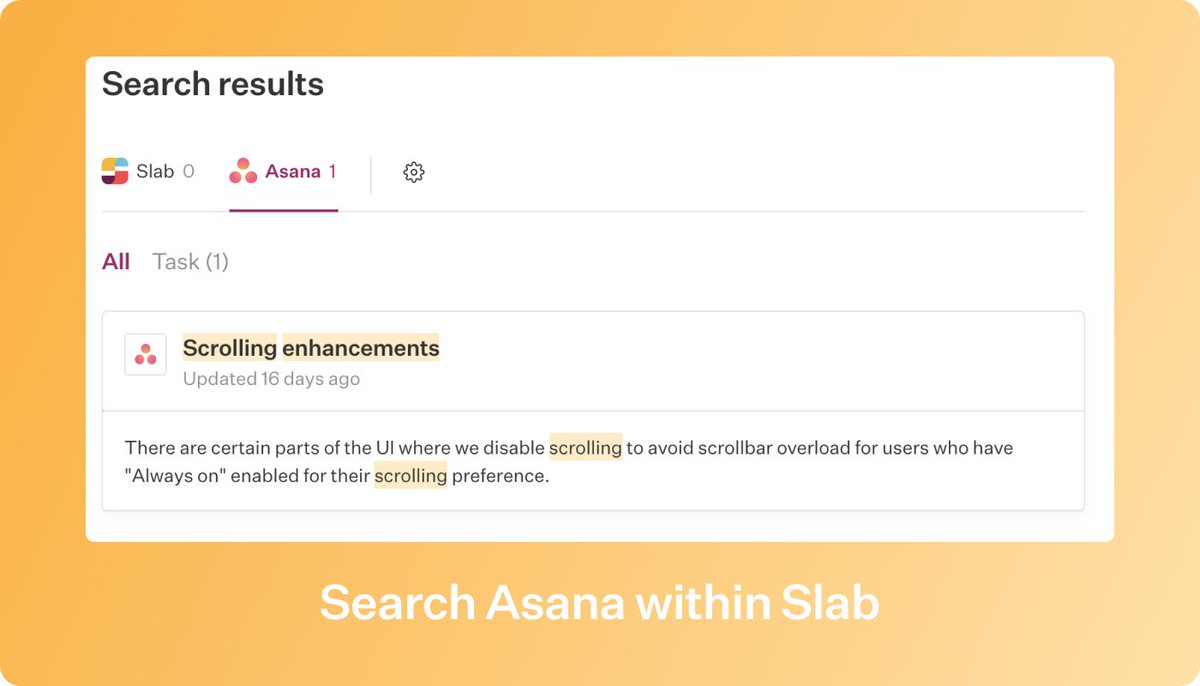Image resolution: width=1200 pixels, height=686 pixels.
Task: Select the Asana results tab
Action: (x=283, y=171)
